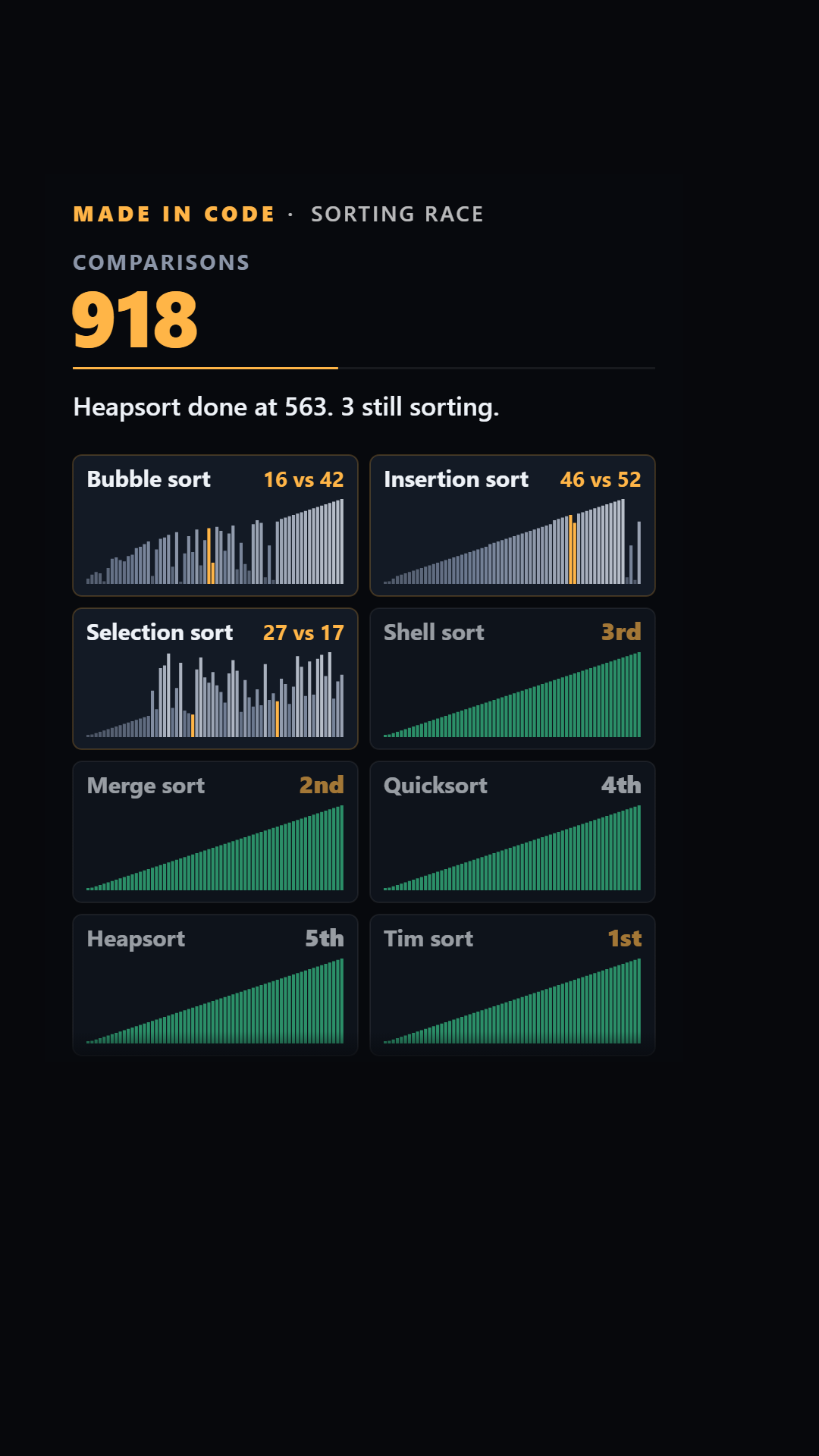The image size is (819, 1456).
Task: Click the SORTING RACE heading
Action: (397, 215)
